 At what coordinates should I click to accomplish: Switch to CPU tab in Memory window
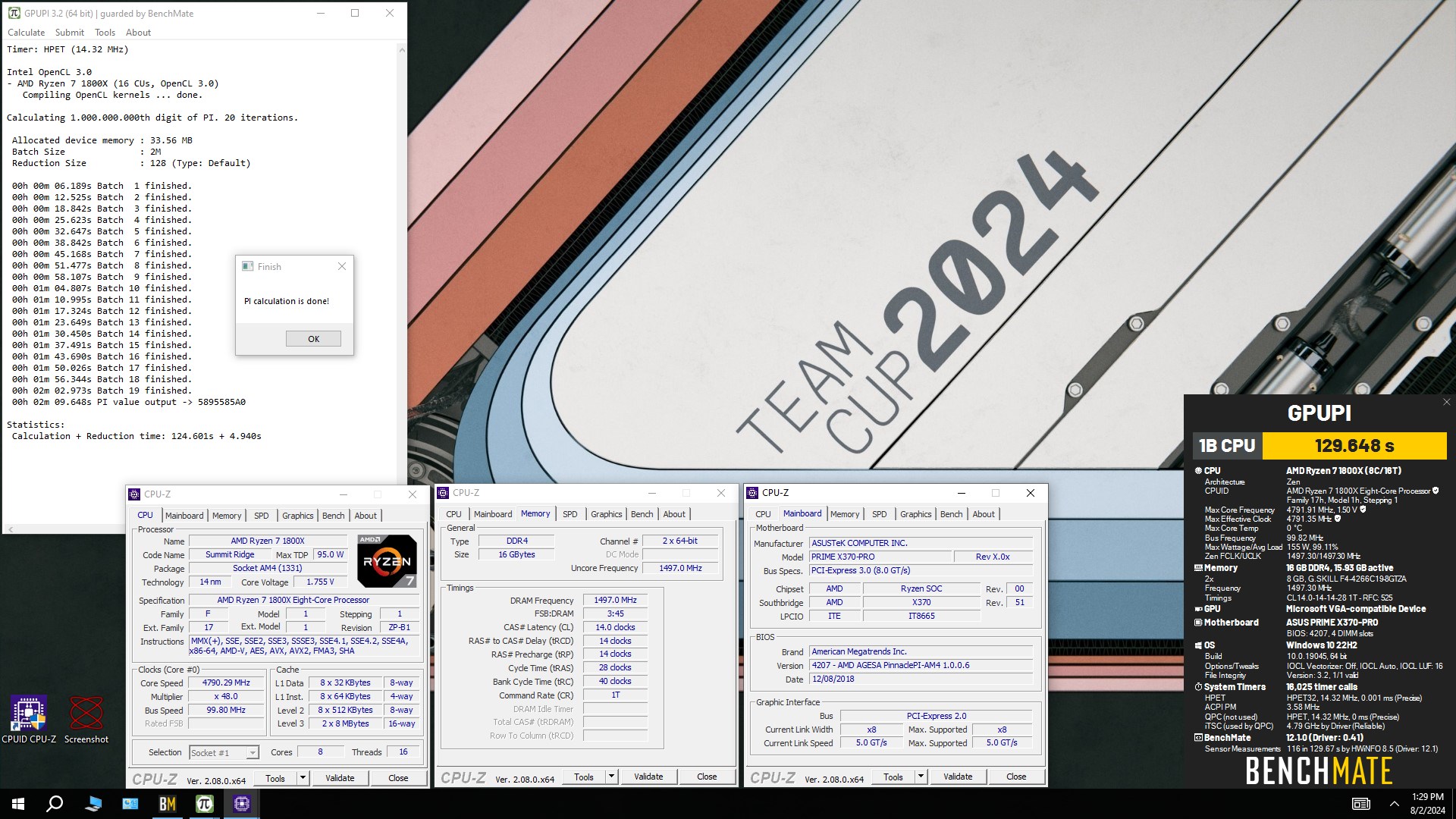pos(454,514)
